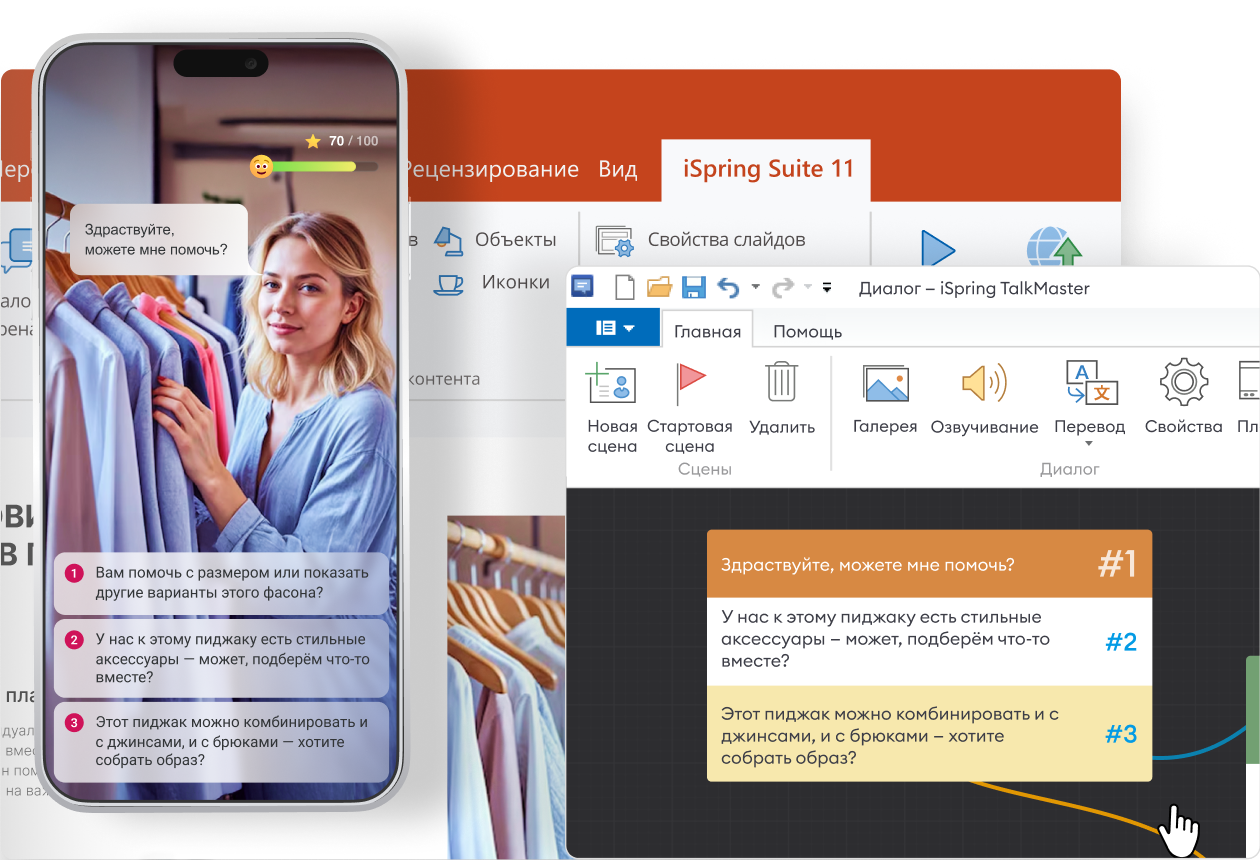The height and width of the screenshot is (860, 1260).
Task: Undo last action in TalkMaster
Action: 729,288
